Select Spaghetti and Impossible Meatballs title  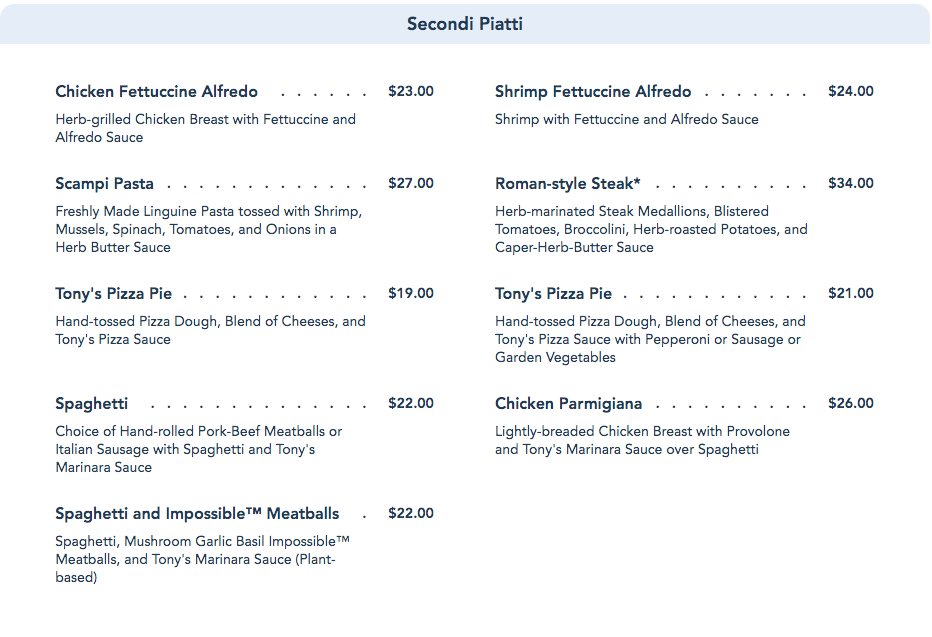click(197, 514)
